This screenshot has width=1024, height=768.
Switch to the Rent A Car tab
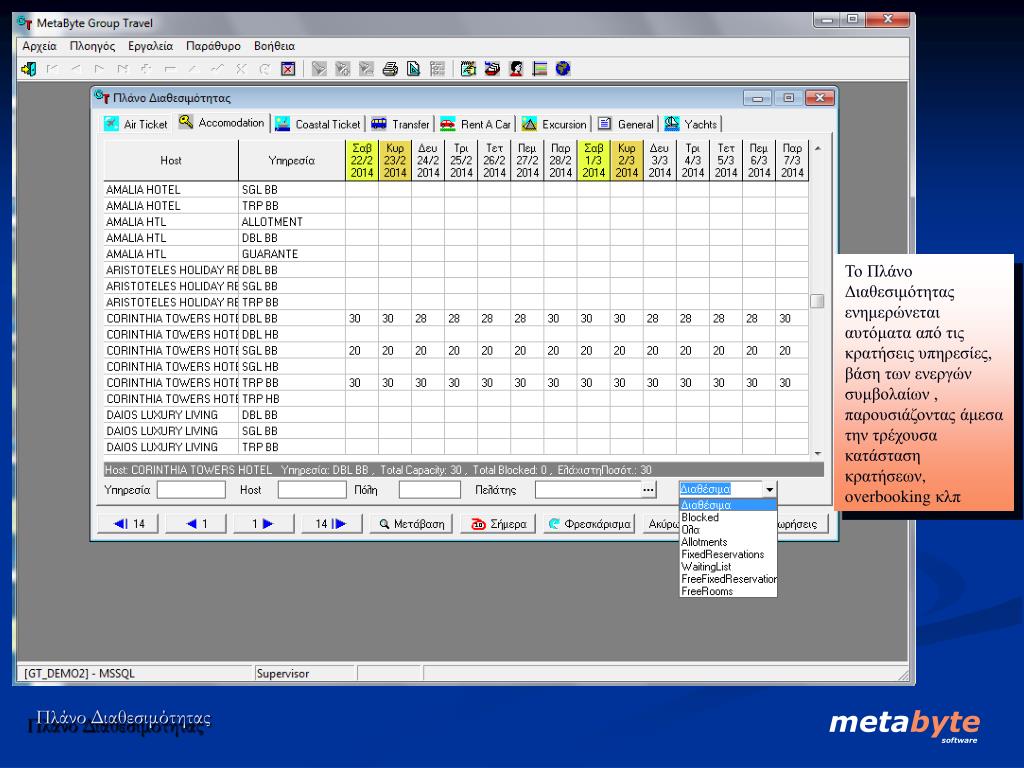point(475,124)
